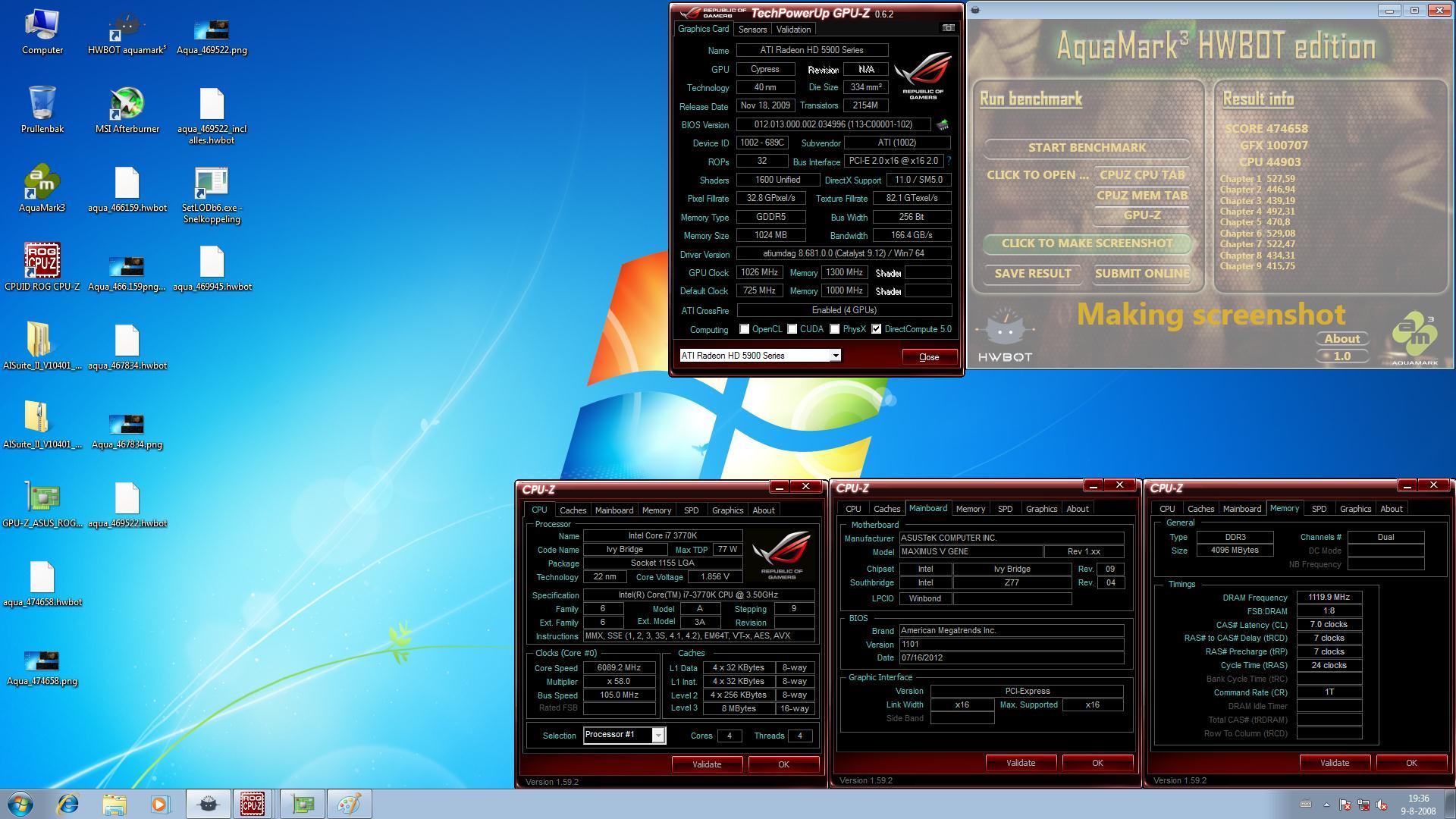1456x819 pixels.
Task: Click SAVE RESULT button
Action: (1032, 274)
